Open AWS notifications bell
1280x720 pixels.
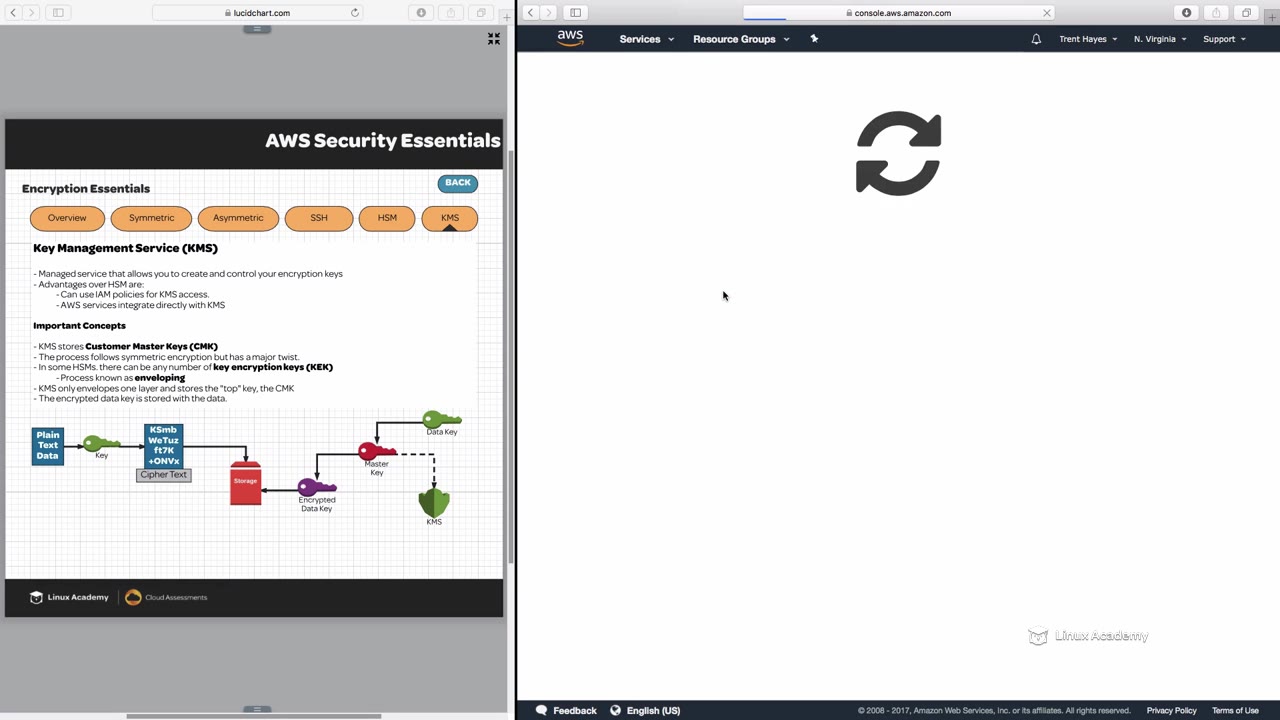[x=1036, y=39]
